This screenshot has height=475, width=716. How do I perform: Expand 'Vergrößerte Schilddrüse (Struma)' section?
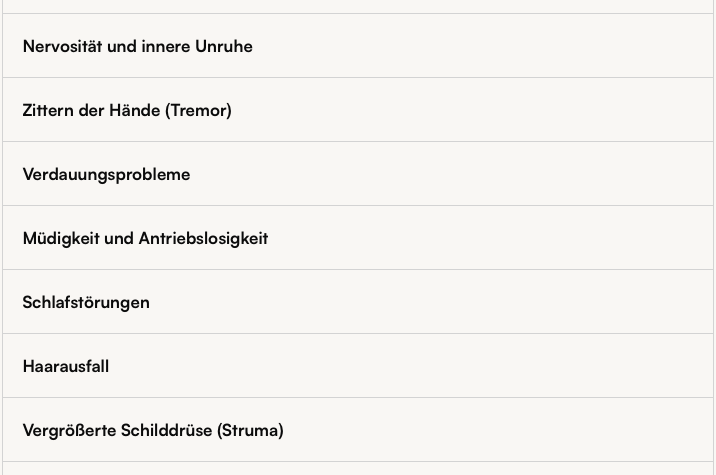click(x=358, y=430)
